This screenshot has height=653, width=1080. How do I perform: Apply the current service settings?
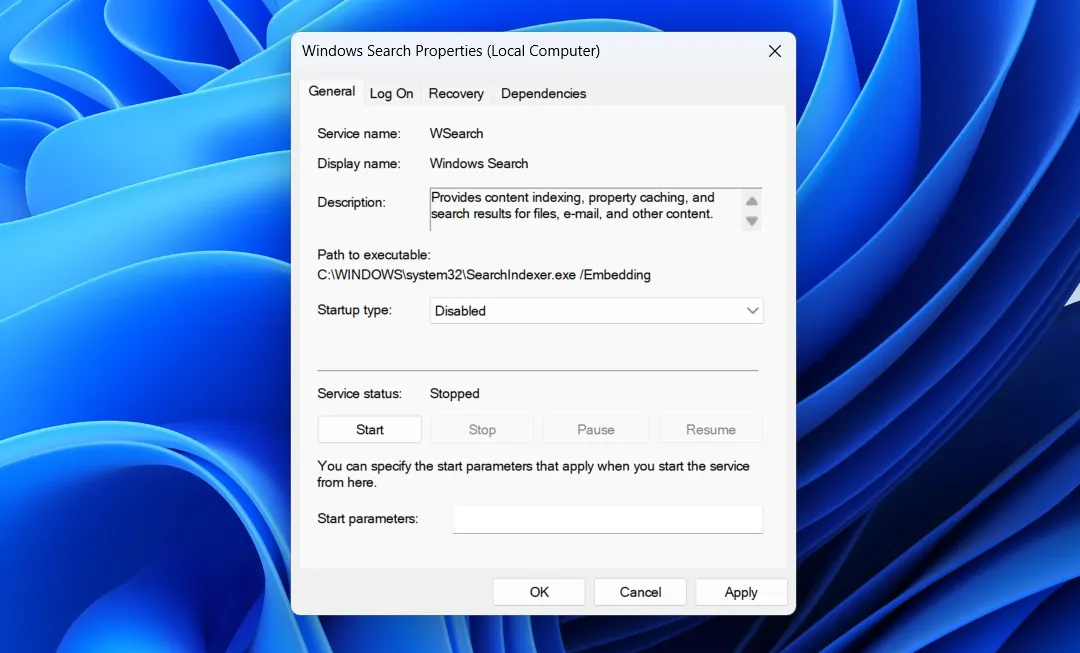[741, 591]
